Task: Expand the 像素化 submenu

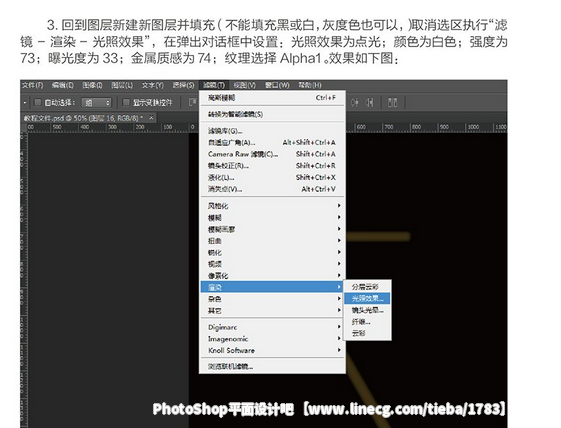Action: tap(272, 276)
